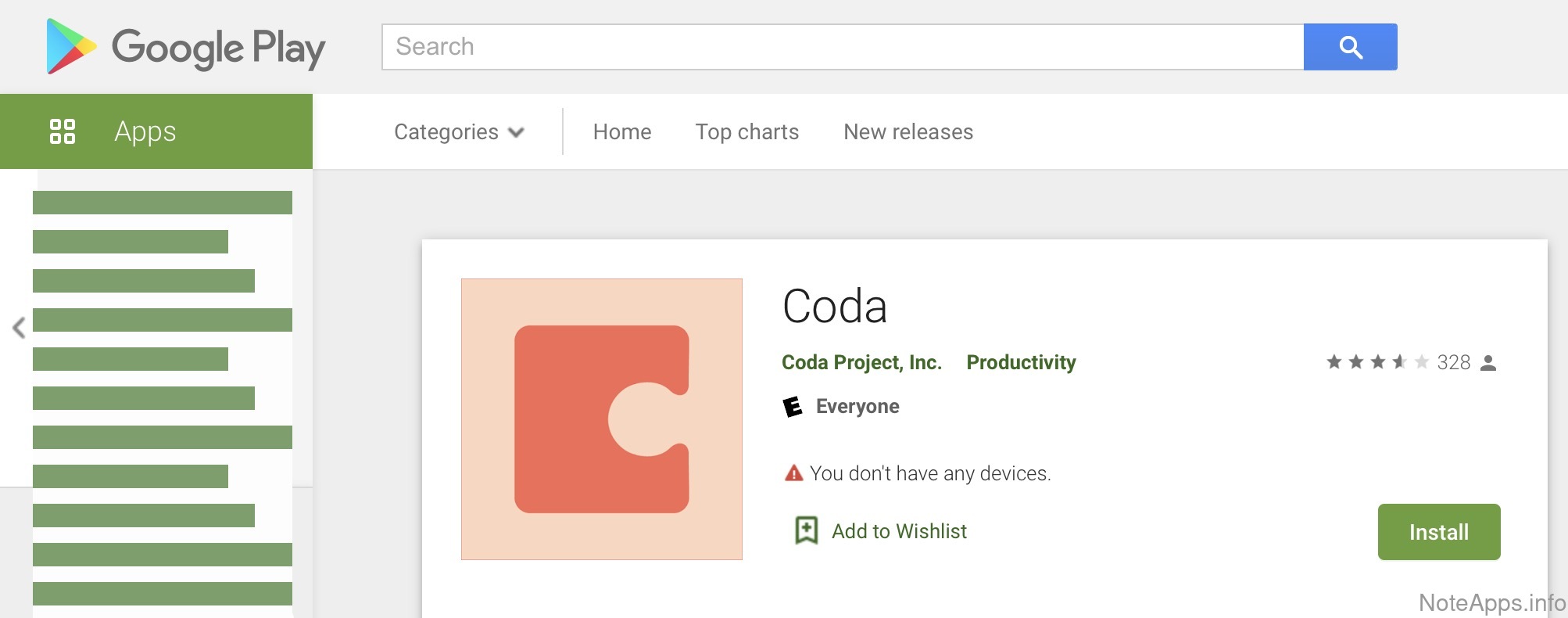Viewport: 1568px width, 618px height.
Task: Click the Google Play triangle logo
Action: [70, 46]
